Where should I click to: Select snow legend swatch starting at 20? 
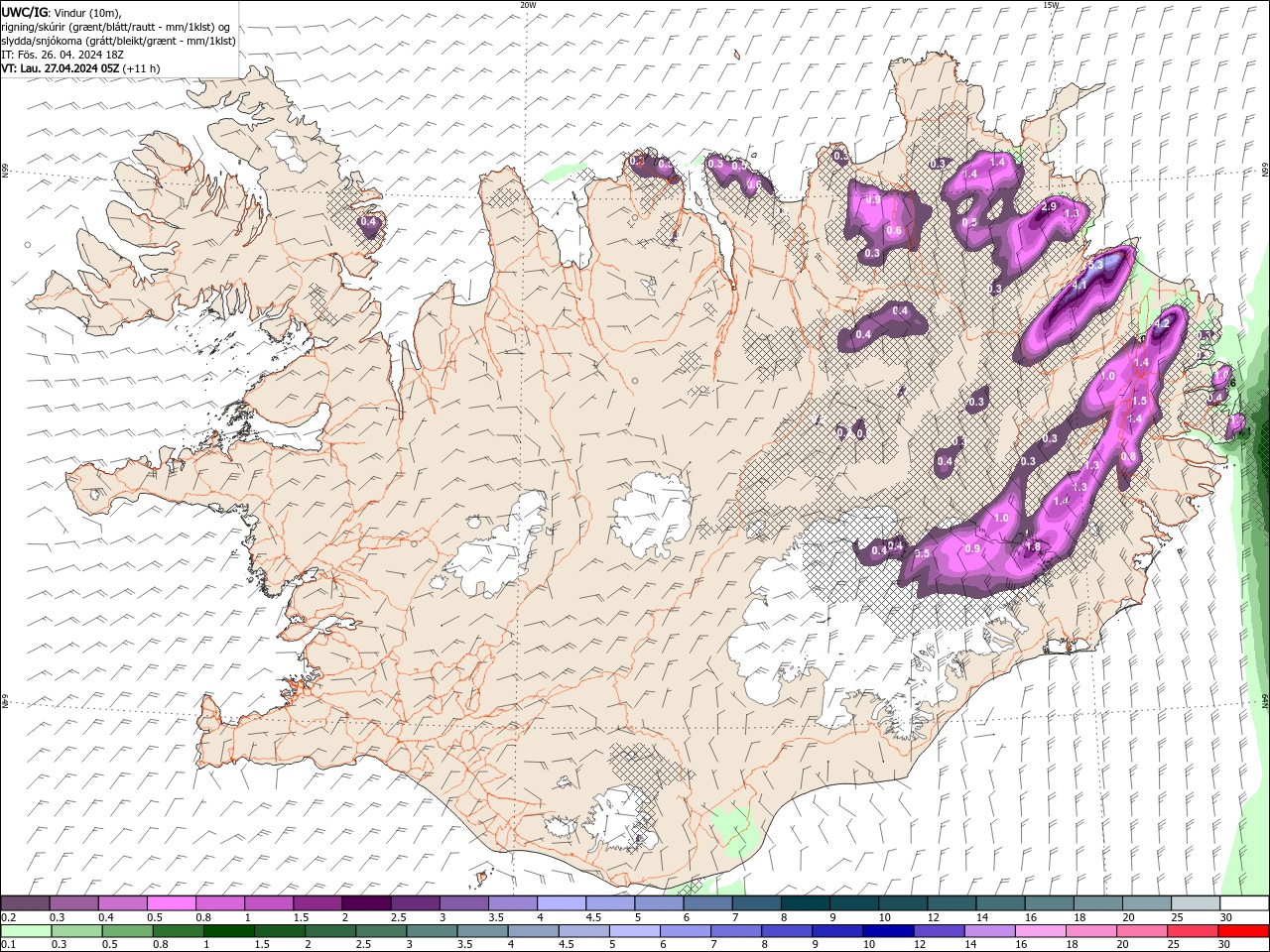1146,903
